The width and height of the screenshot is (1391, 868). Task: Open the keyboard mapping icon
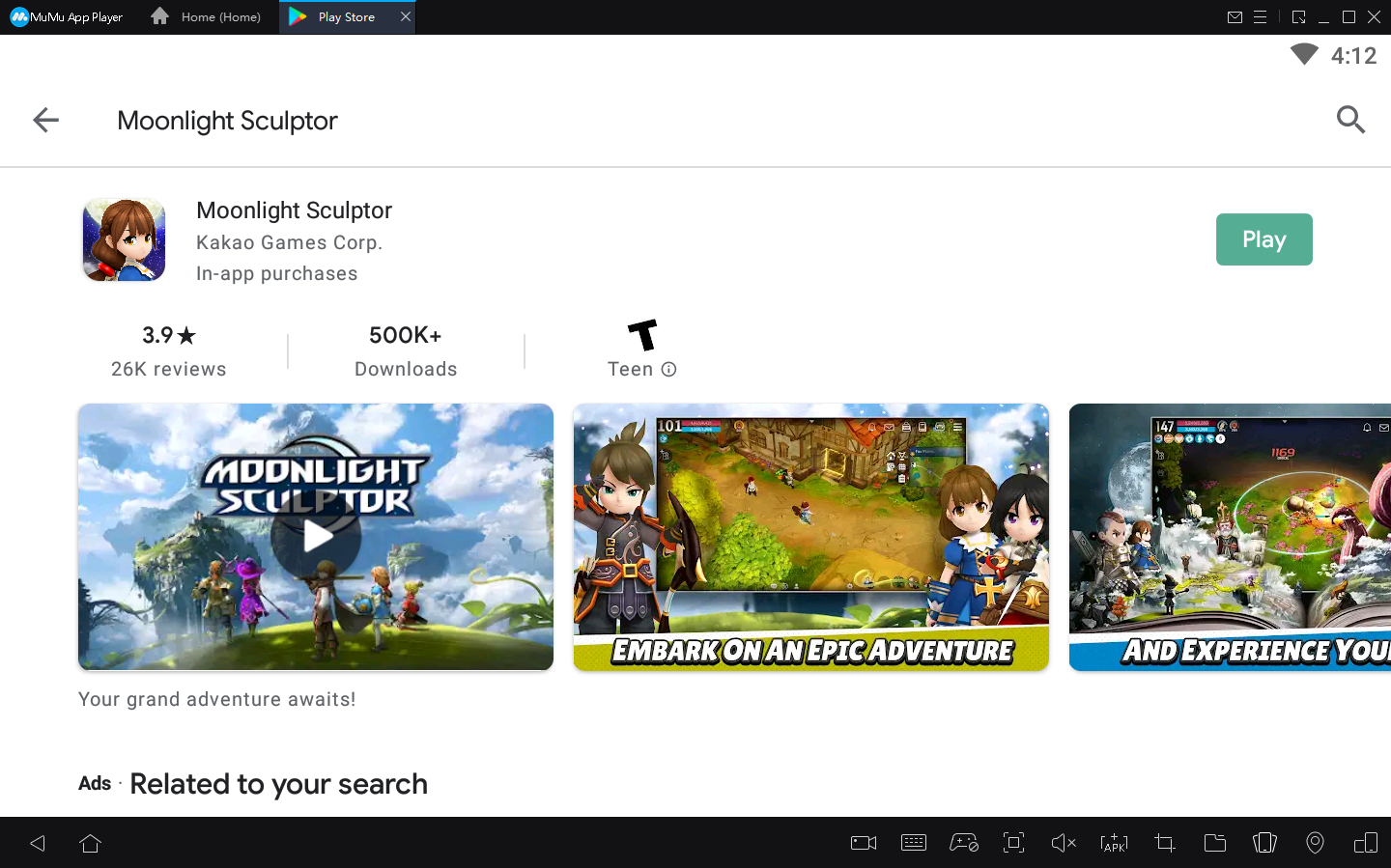[x=914, y=843]
